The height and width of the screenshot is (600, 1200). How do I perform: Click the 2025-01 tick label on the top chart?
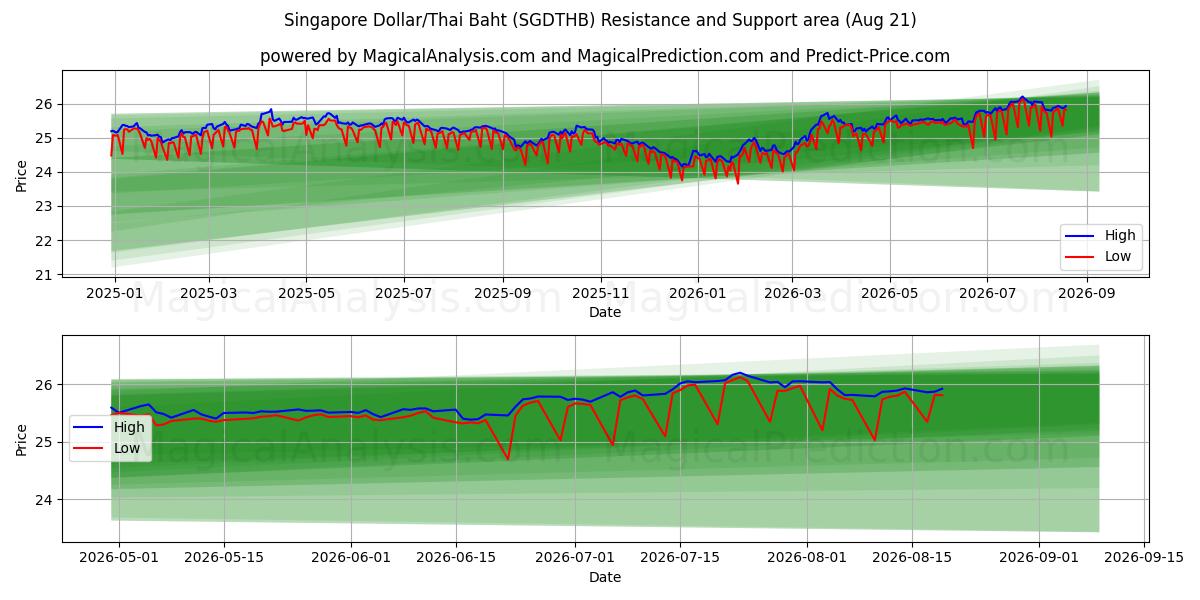[115, 294]
